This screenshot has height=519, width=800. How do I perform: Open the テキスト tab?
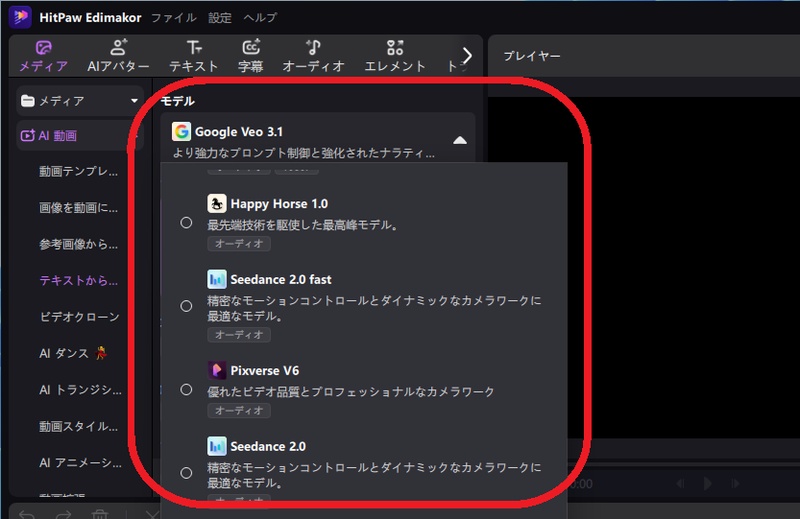[x=194, y=56]
